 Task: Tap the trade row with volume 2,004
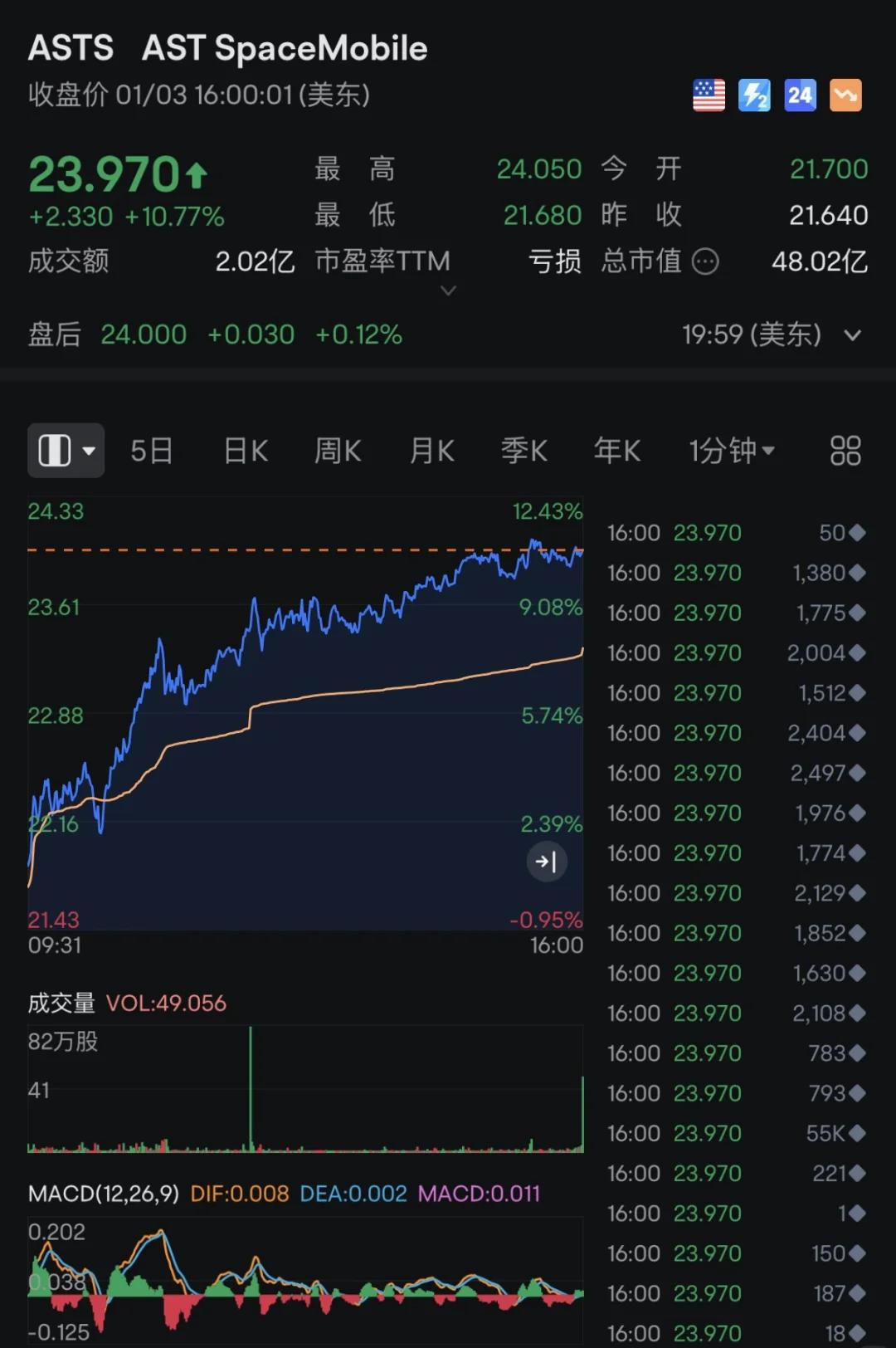pyautogui.click(x=737, y=653)
